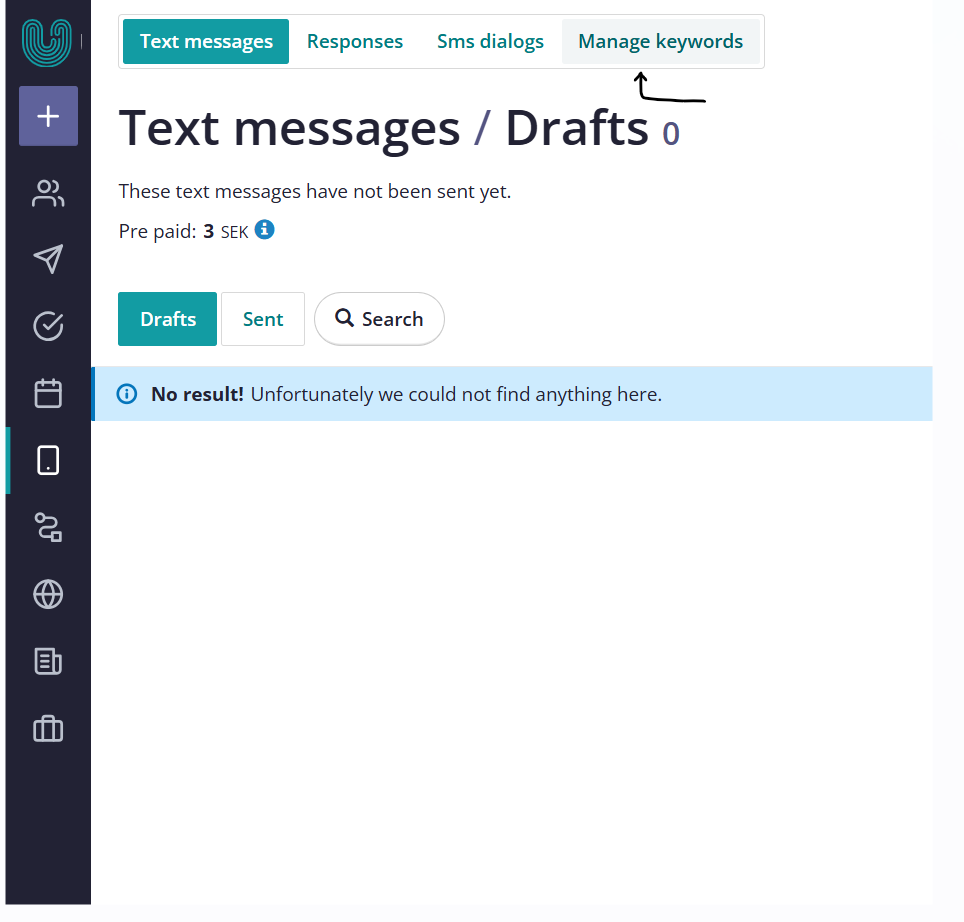The height and width of the screenshot is (922, 964).
Task: Click the "Pre paid: 3 SEK" balance text
Action: (183, 232)
